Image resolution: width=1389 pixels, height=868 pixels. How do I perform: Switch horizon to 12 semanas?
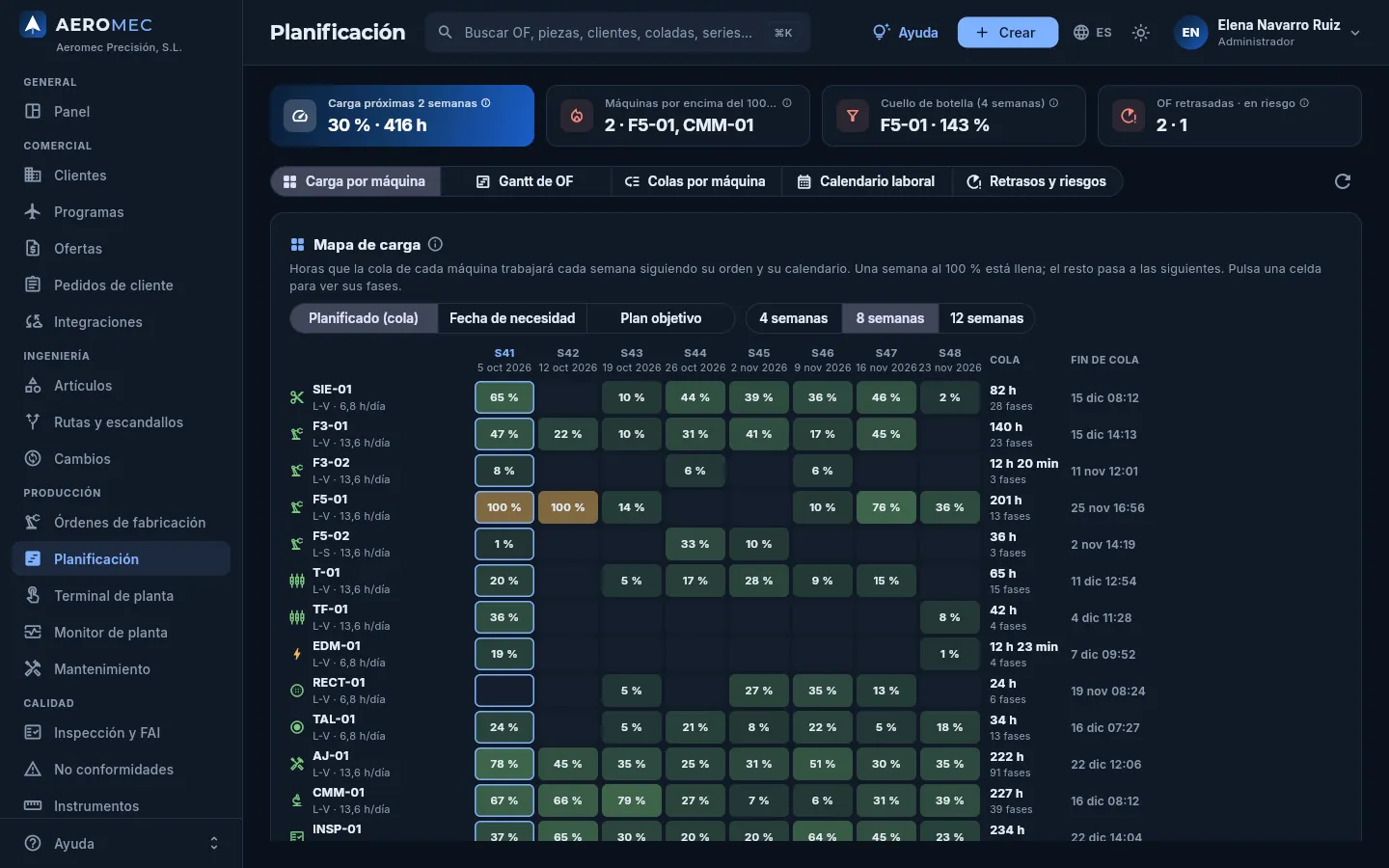coord(987,318)
